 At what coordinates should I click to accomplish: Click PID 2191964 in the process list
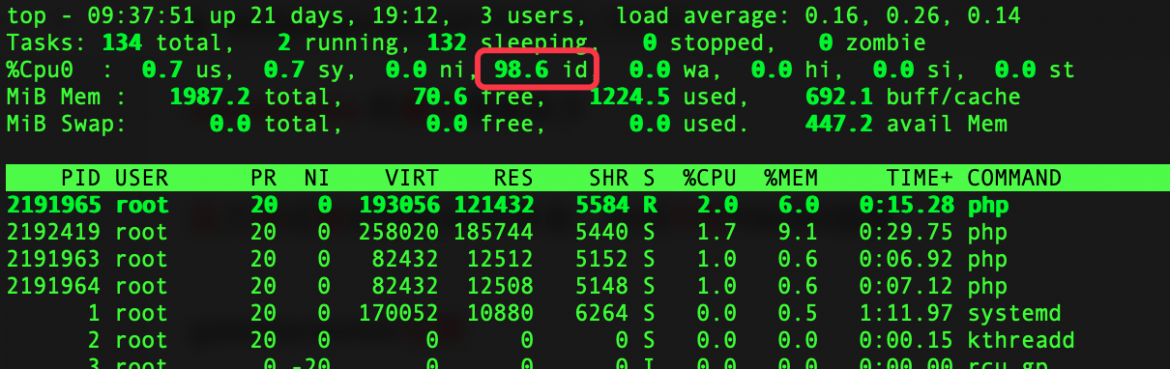click(53, 286)
